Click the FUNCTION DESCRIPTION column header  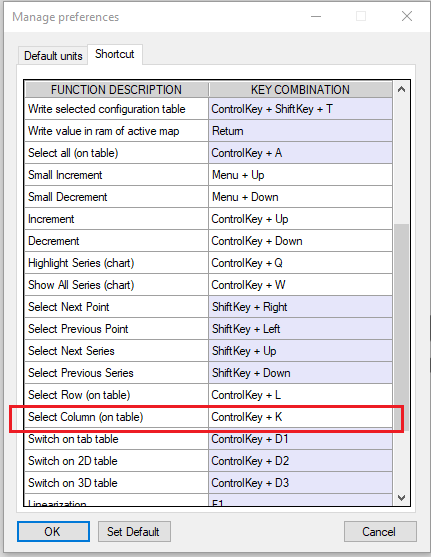tap(117, 90)
